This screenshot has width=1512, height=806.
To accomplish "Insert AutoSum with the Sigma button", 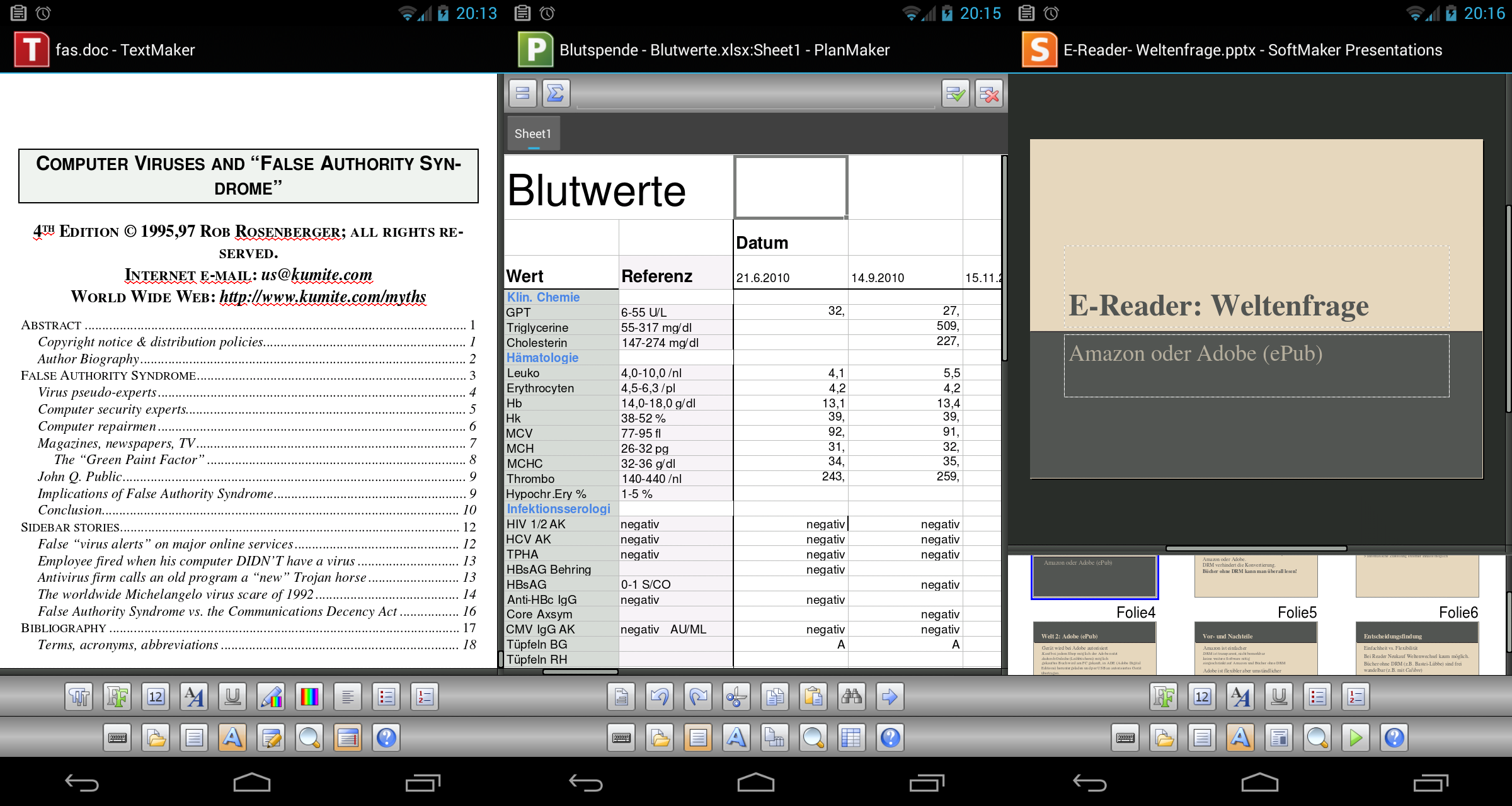I will [x=556, y=94].
